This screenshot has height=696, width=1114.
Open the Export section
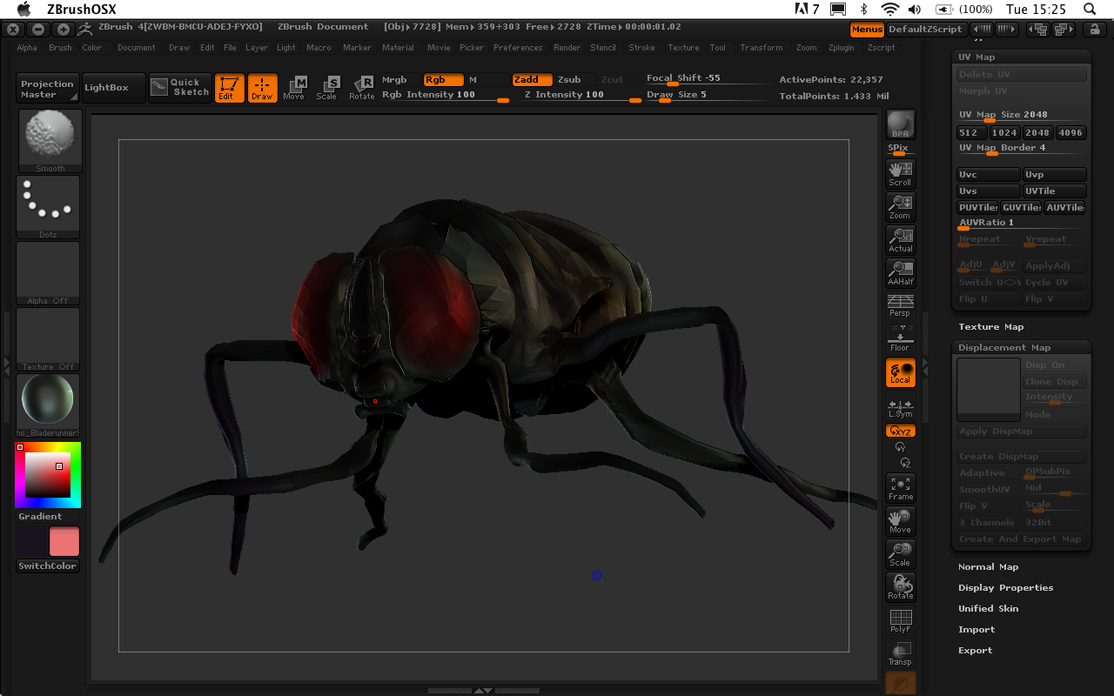975,650
